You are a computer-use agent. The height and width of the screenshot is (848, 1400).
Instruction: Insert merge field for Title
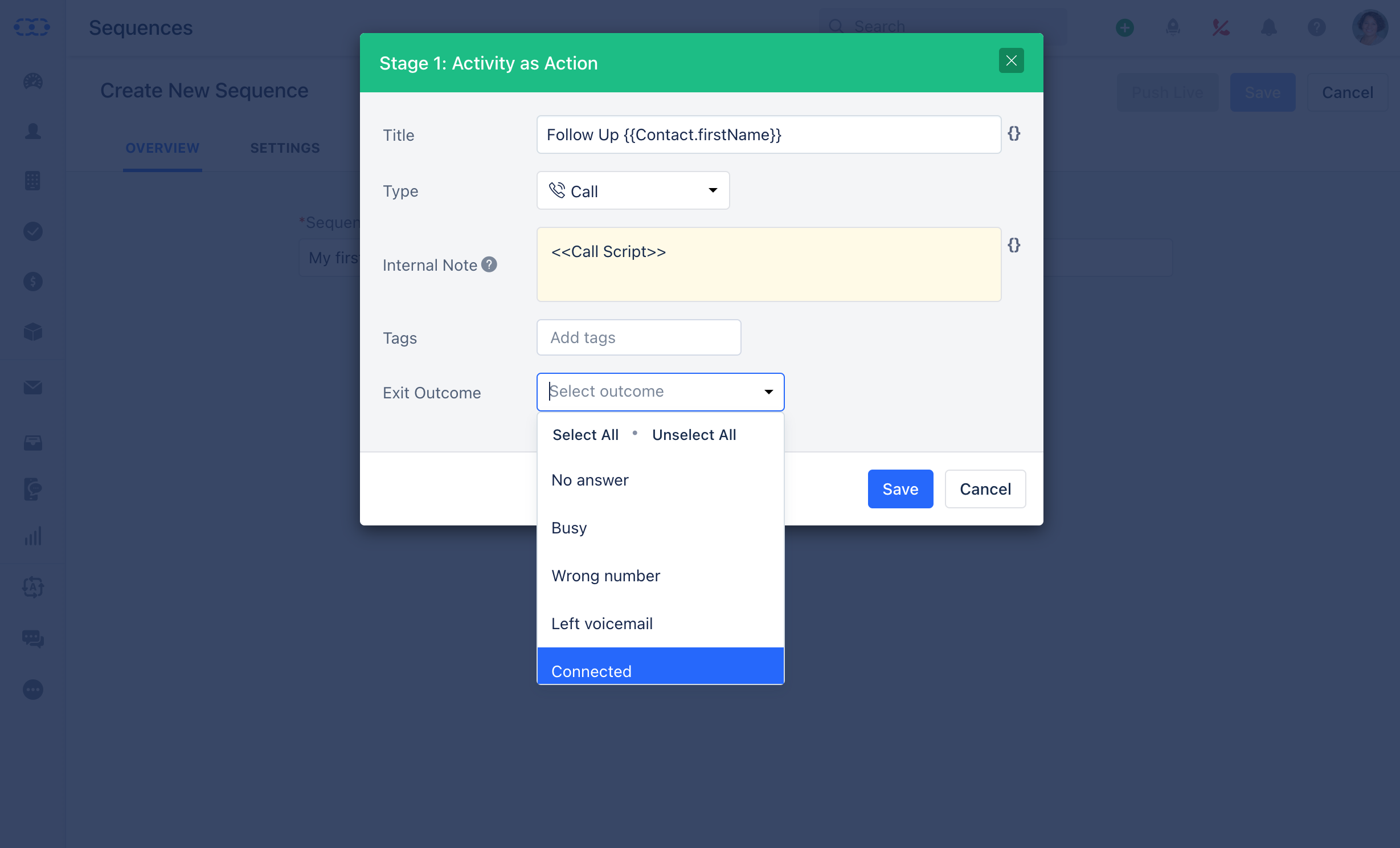point(1014,134)
